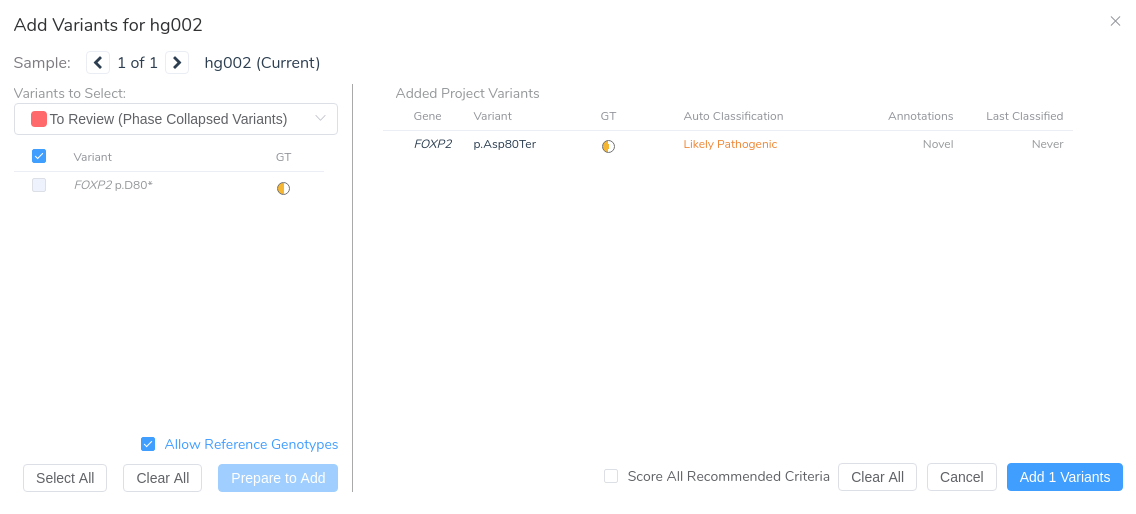Screen dimensions: 1136x514
Task: Click the half-filled genotype icon beside FOXP2 p.D80*
Action: tap(283, 188)
